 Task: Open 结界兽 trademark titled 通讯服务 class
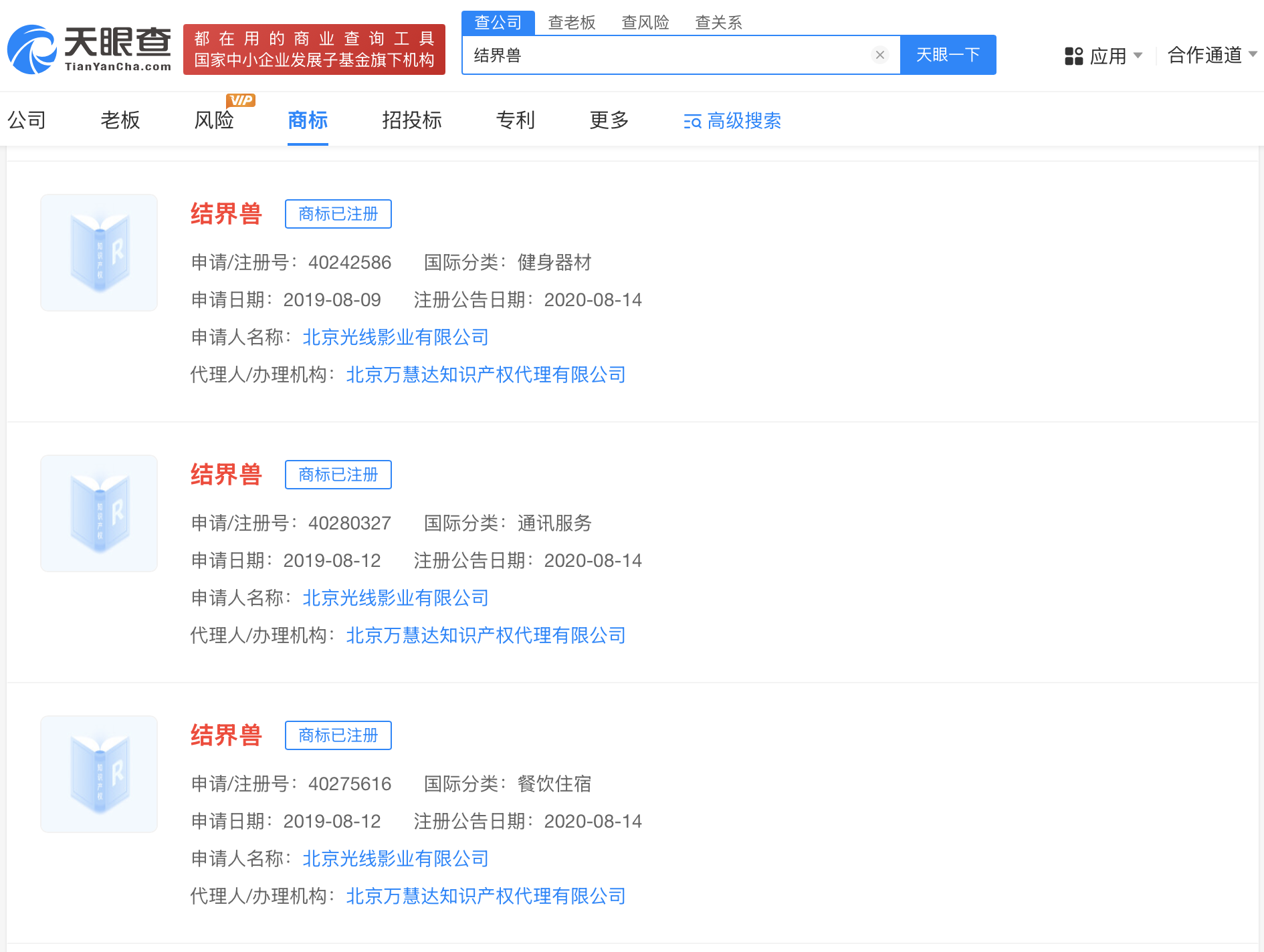pyautogui.click(x=226, y=475)
